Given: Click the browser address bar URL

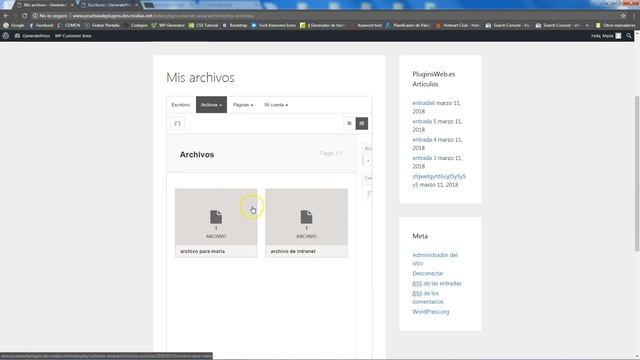Looking at the screenshot, I should [x=163, y=16].
